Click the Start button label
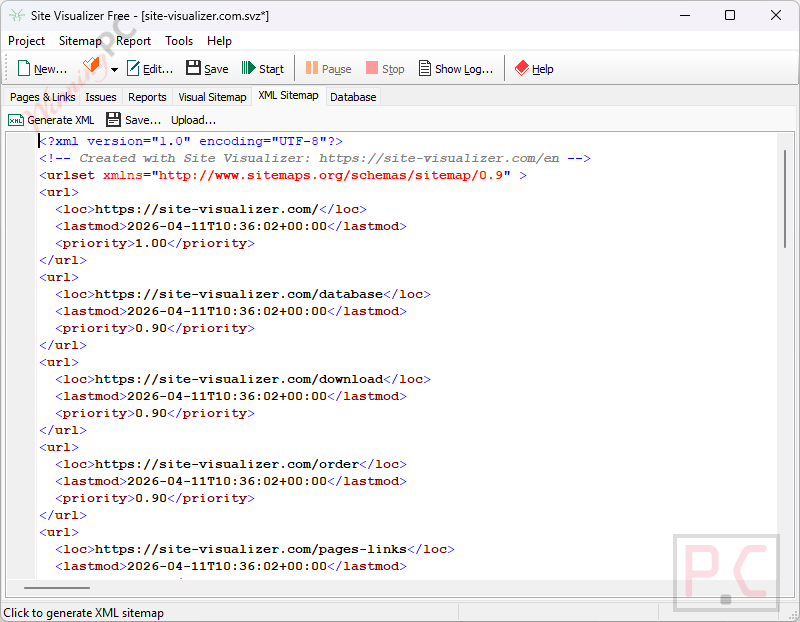The width and height of the screenshot is (800, 622). pos(271,69)
